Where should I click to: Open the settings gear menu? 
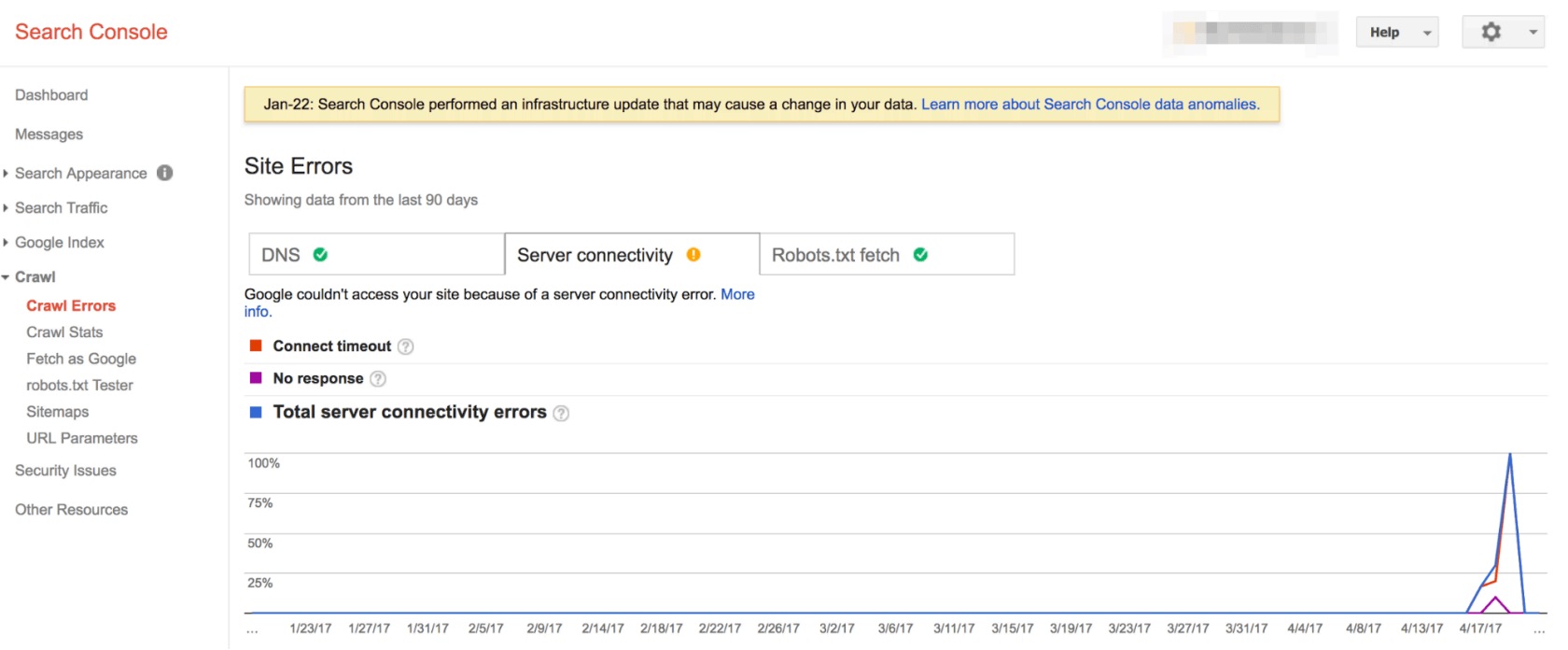click(1503, 32)
